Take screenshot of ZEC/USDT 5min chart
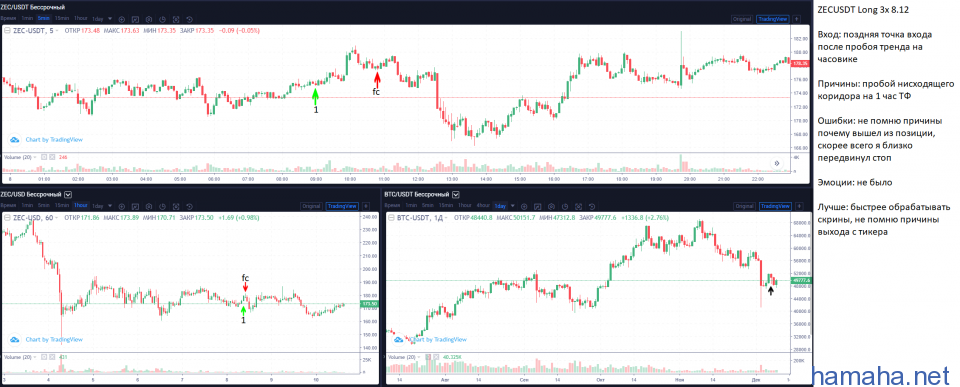This screenshot has width=960, height=387. [176, 19]
